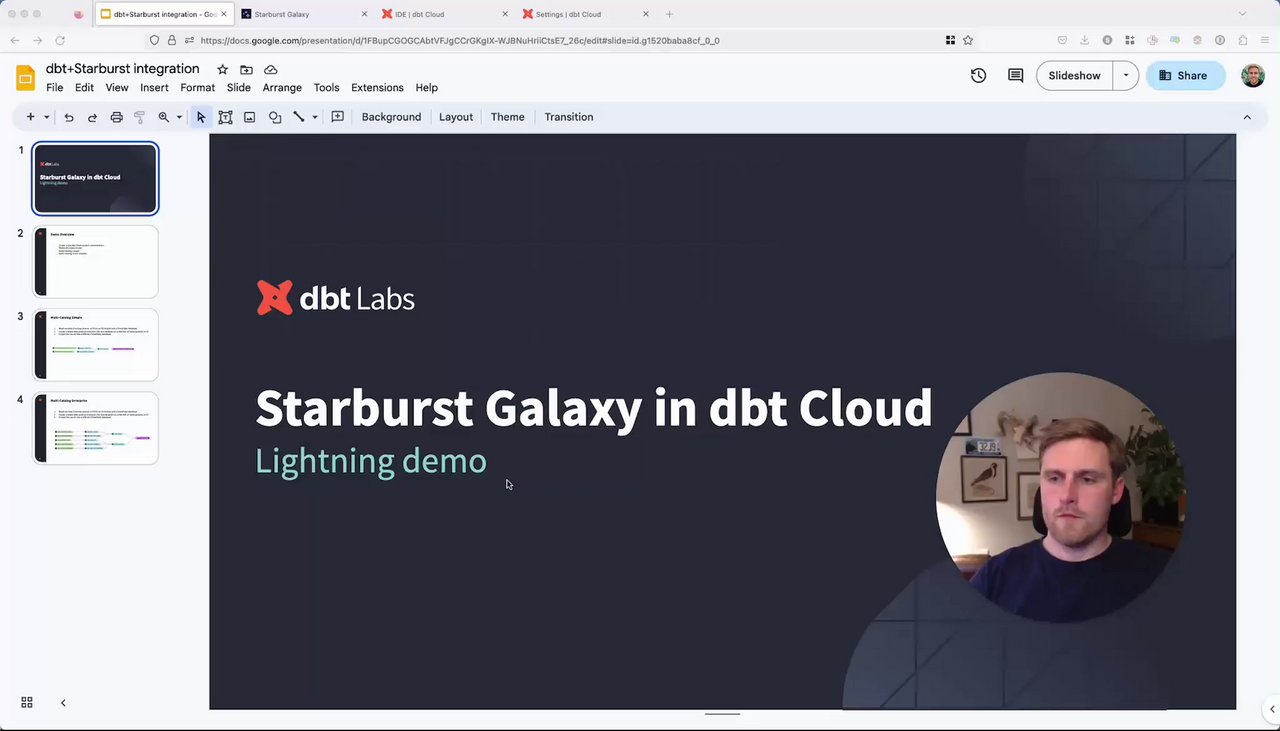This screenshot has width=1280, height=731.
Task: Select slide 1 thumbnail in filmstrip
Action: click(96, 179)
